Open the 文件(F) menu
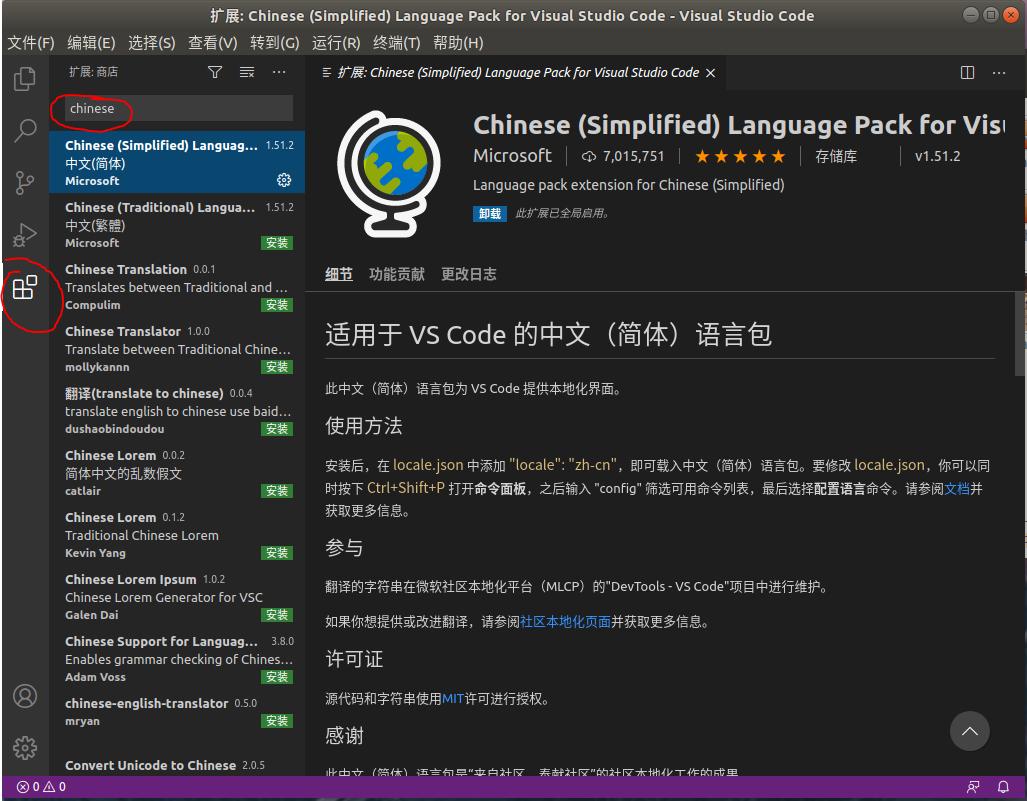This screenshot has width=1027, height=801. point(31,43)
